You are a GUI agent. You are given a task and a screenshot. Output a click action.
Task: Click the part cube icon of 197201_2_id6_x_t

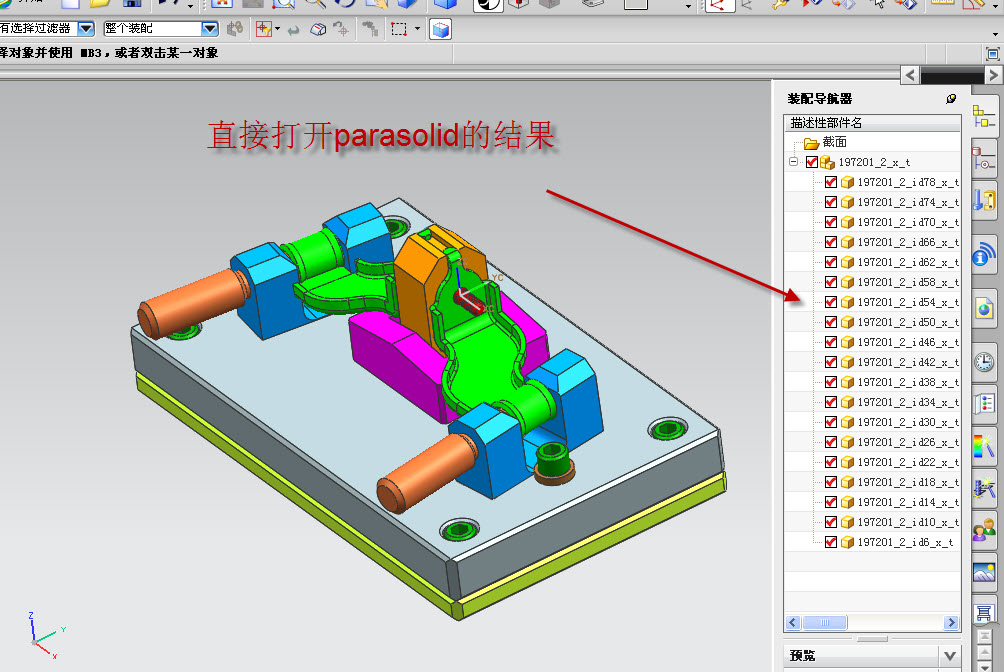click(847, 543)
